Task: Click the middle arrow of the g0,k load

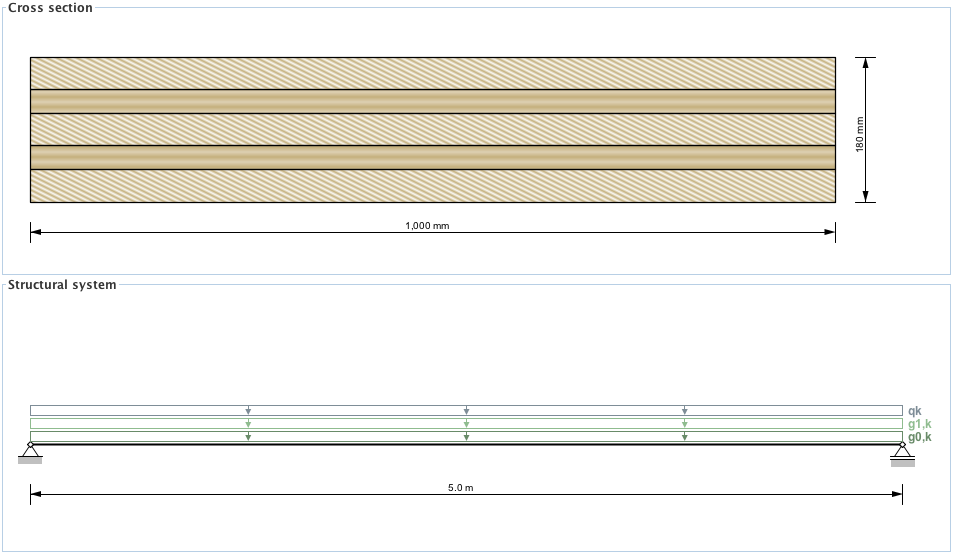Action: [466, 436]
